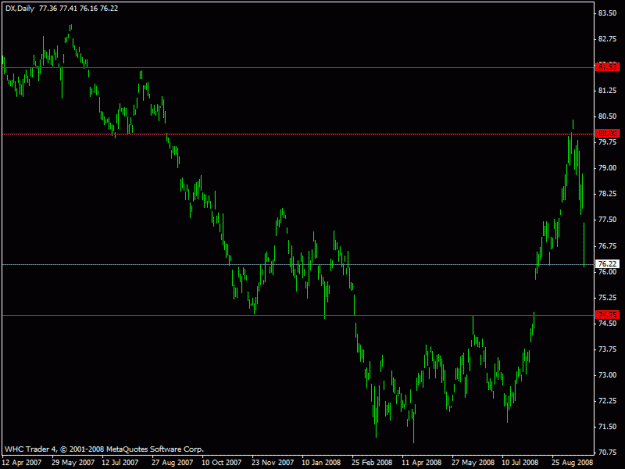This screenshot has width=625, height=469.
Task: Click the 73.75 price scale label
Action: (607, 349)
